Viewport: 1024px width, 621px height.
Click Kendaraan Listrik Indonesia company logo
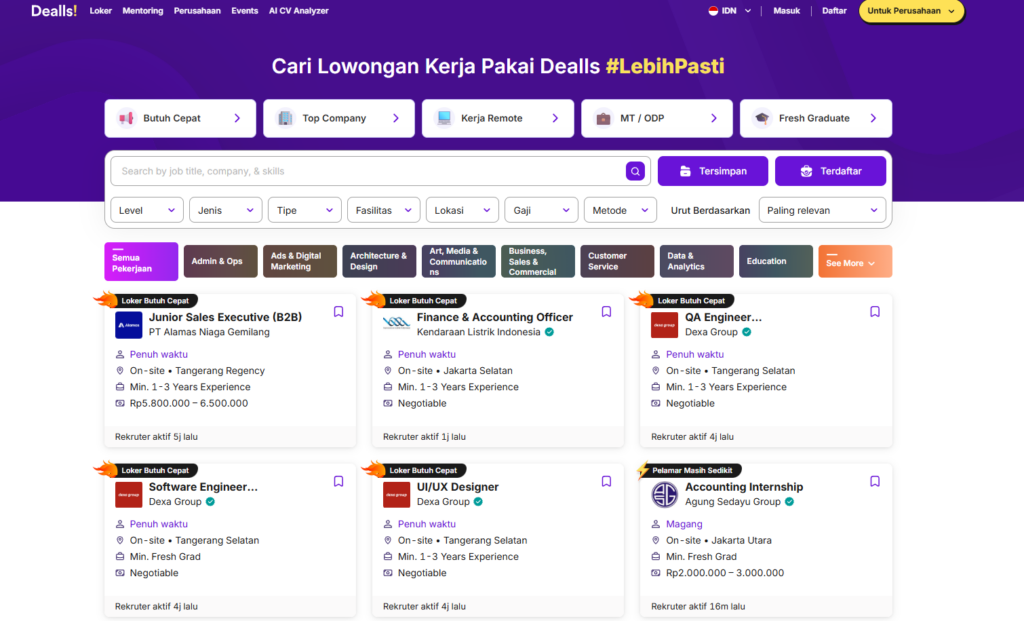pyautogui.click(x=396, y=325)
